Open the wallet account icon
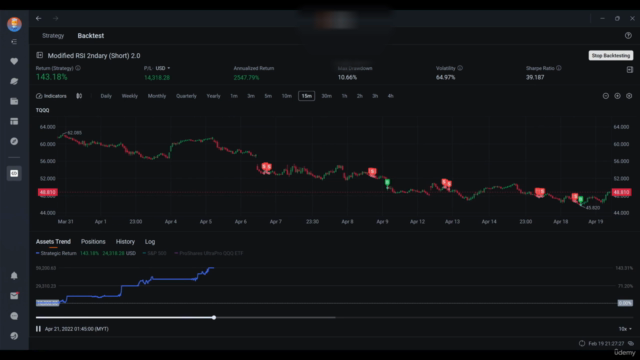The width and height of the screenshot is (640, 360). click(14, 101)
